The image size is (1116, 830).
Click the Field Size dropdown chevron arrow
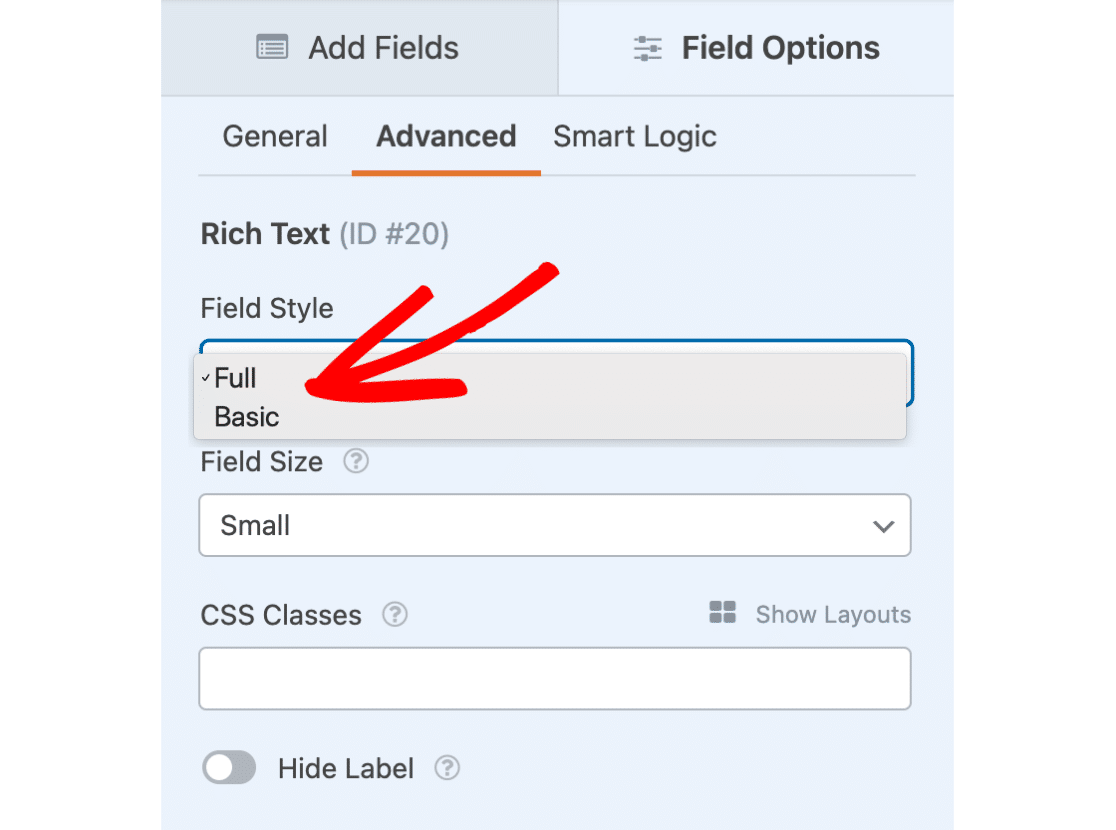pyautogui.click(x=883, y=526)
